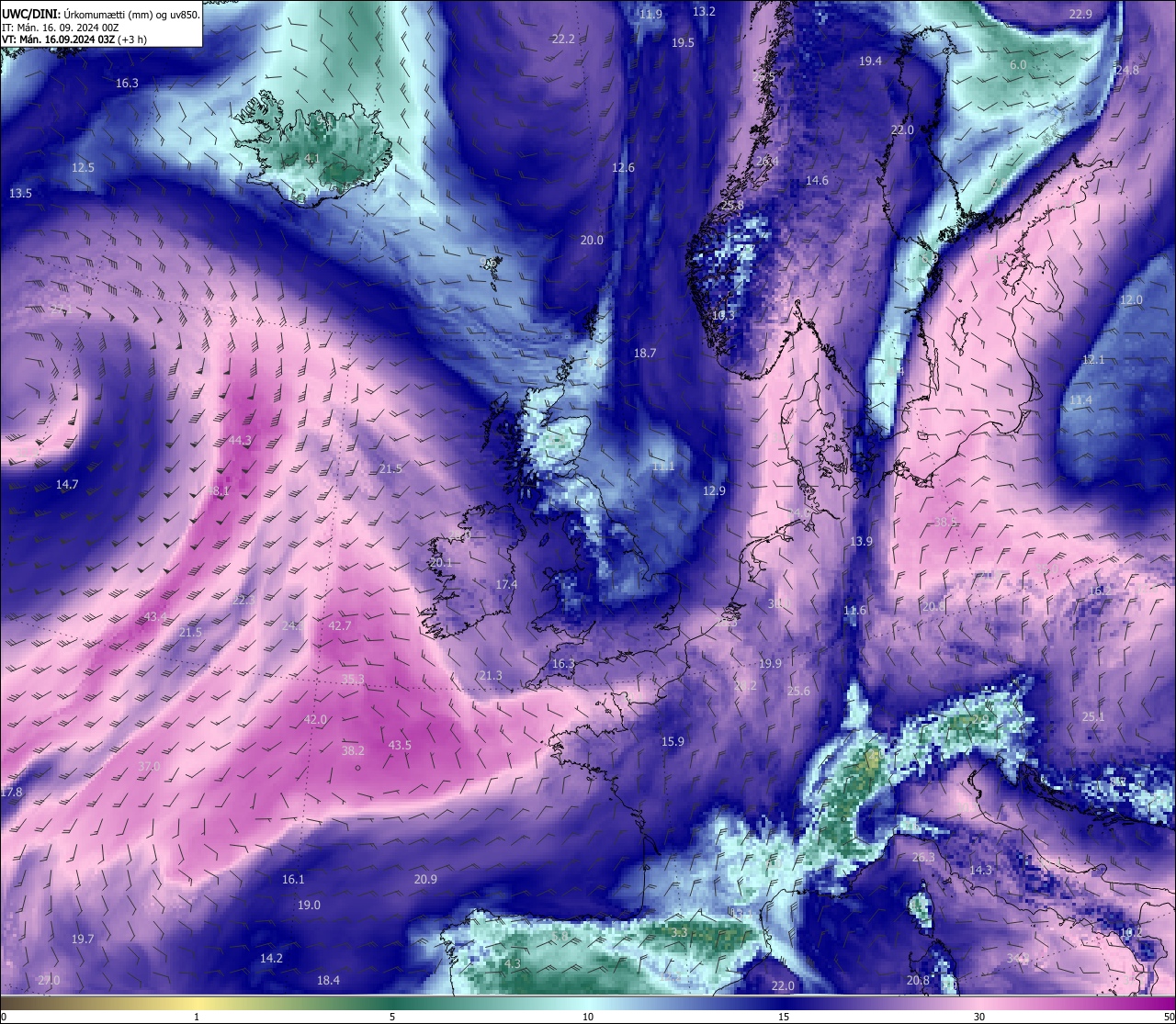Click the 3.3 value over Spain
The image size is (1176, 1024).
coord(679,932)
